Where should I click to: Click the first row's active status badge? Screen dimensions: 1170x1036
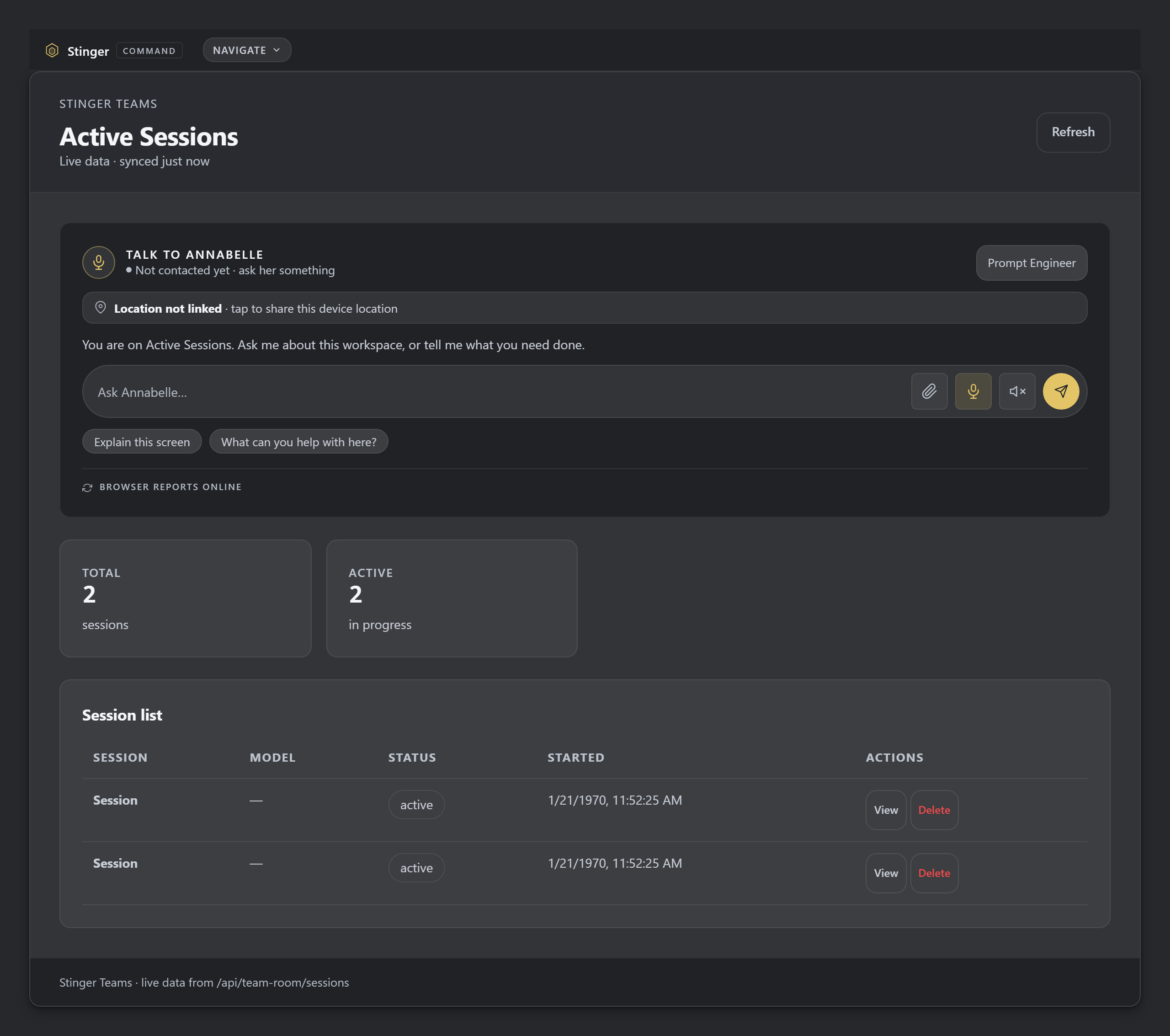(x=416, y=805)
